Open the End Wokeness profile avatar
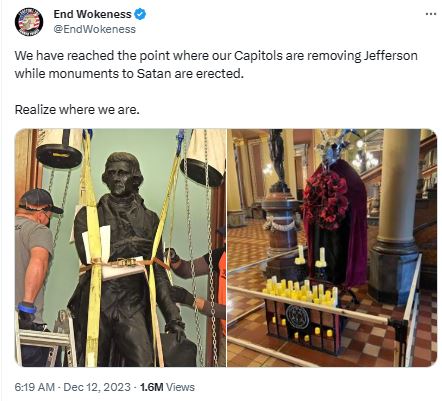The height and width of the screenshot is (401, 442). click(29, 22)
